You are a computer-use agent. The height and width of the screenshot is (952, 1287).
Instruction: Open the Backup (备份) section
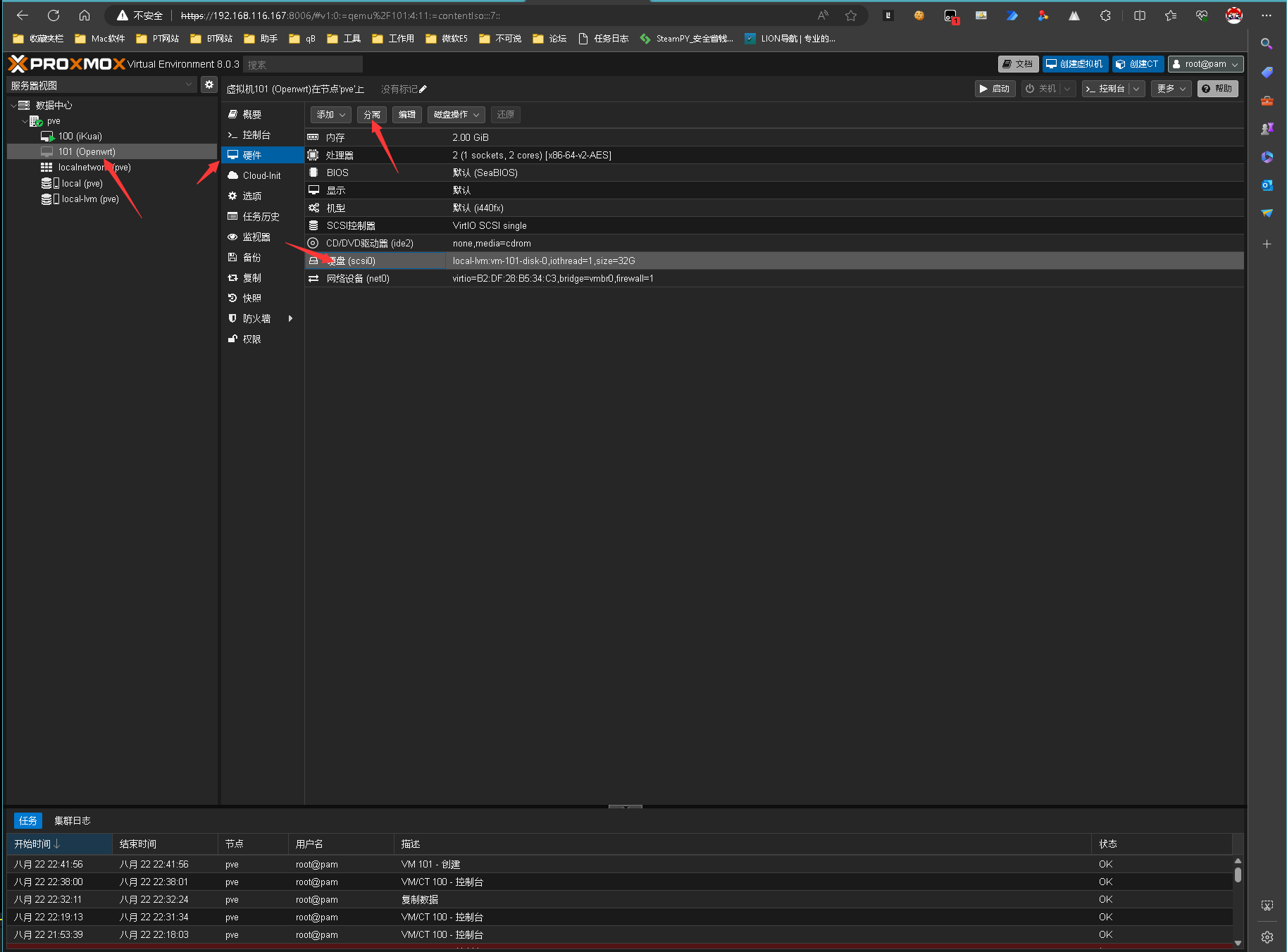pos(251,258)
